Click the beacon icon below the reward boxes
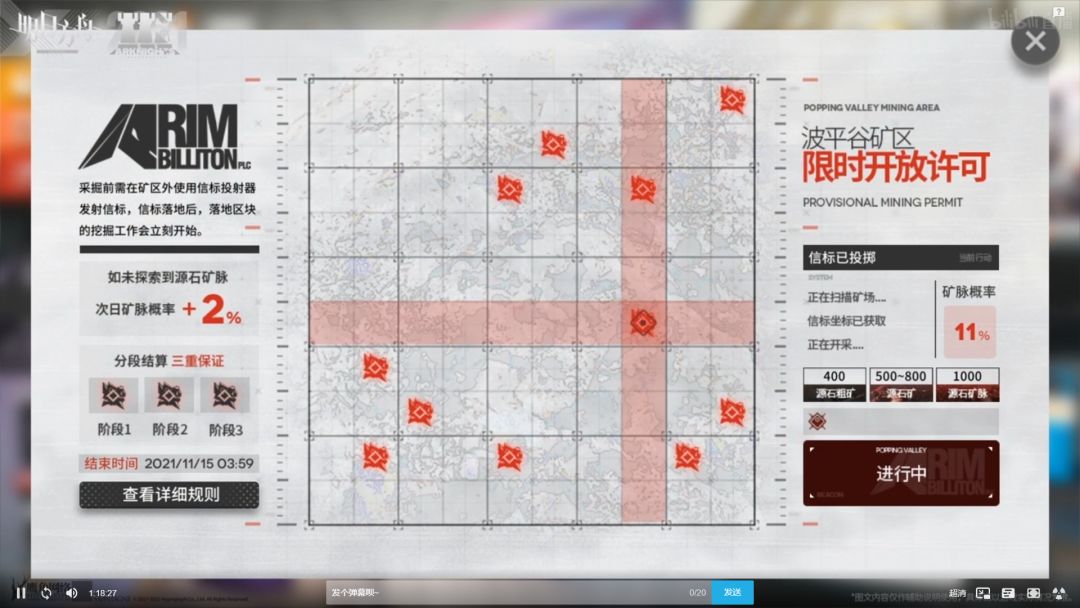 pos(817,421)
